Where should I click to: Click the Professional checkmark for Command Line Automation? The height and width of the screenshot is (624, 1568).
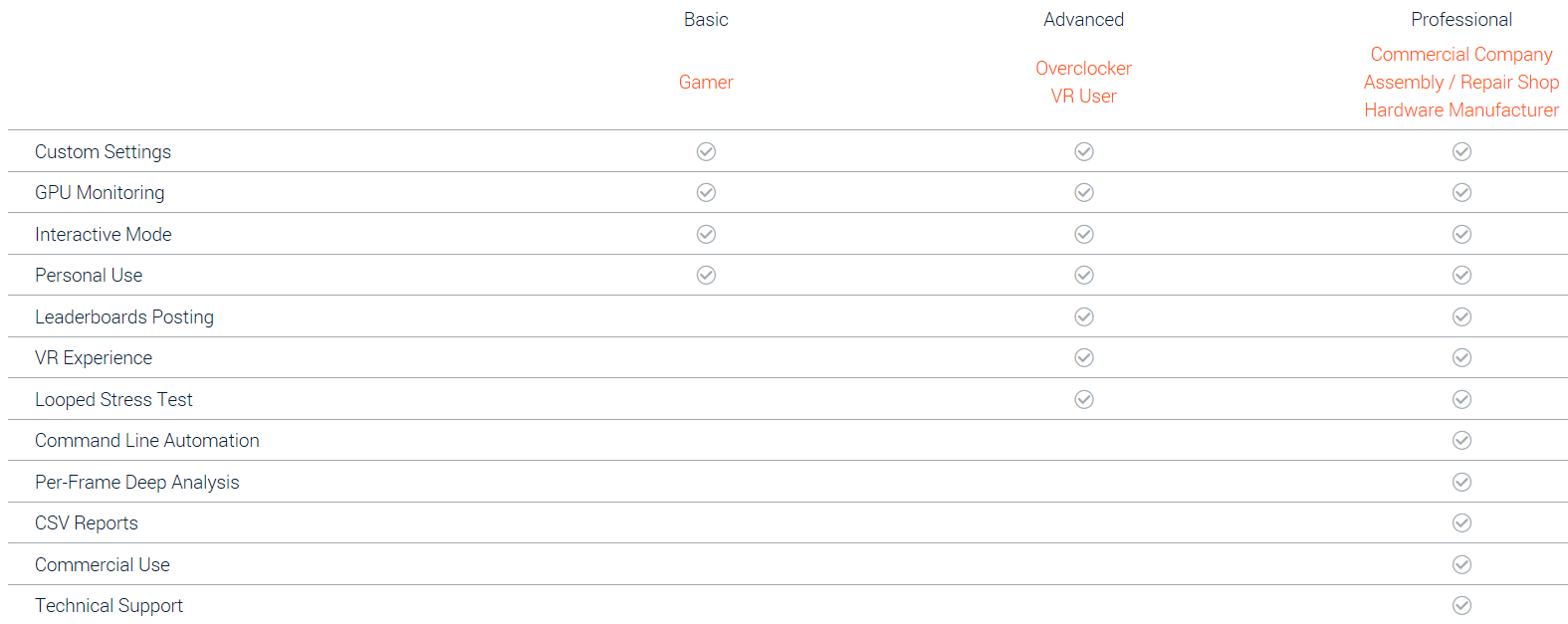(x=1461, y=440)
